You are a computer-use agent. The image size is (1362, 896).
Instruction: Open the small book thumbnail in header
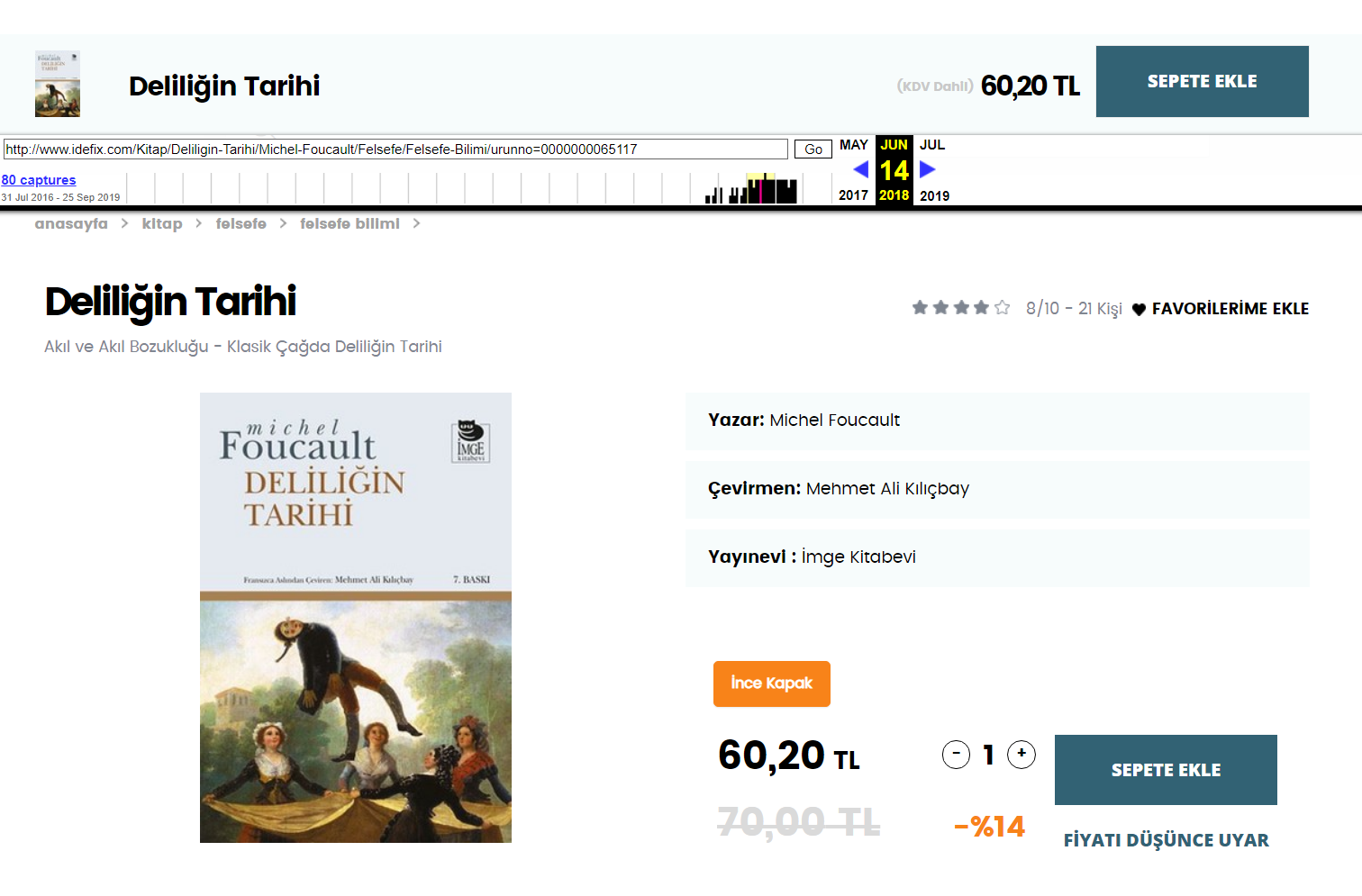(58, 84)
